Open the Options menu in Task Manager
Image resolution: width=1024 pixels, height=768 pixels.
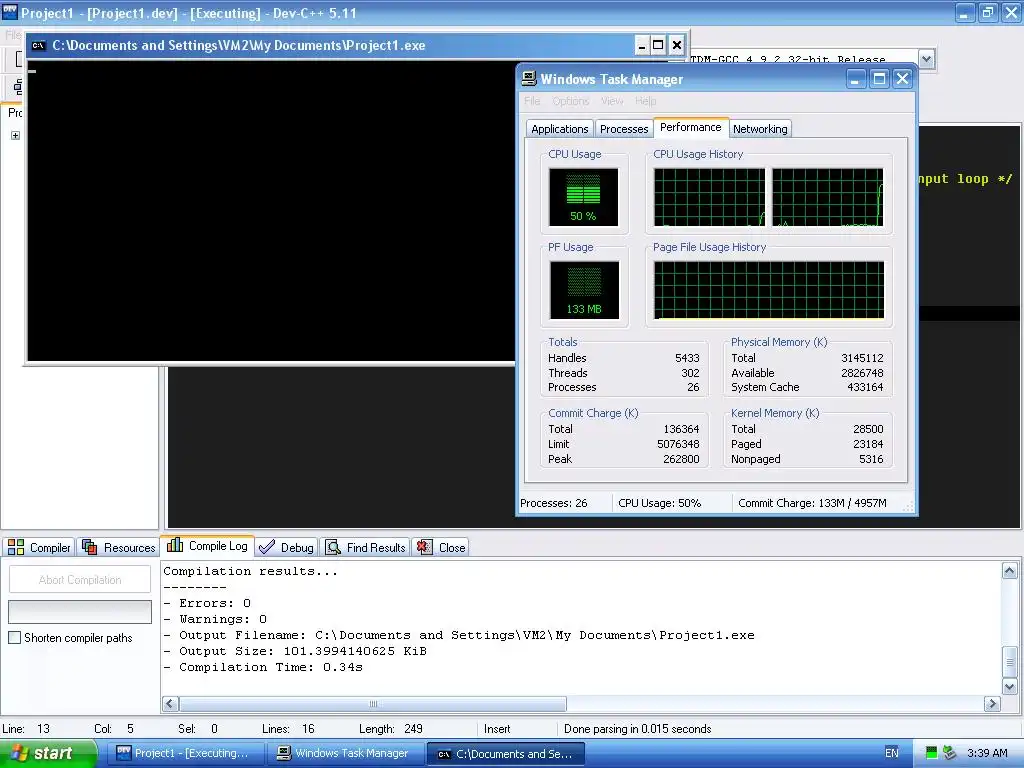[570, 101]
